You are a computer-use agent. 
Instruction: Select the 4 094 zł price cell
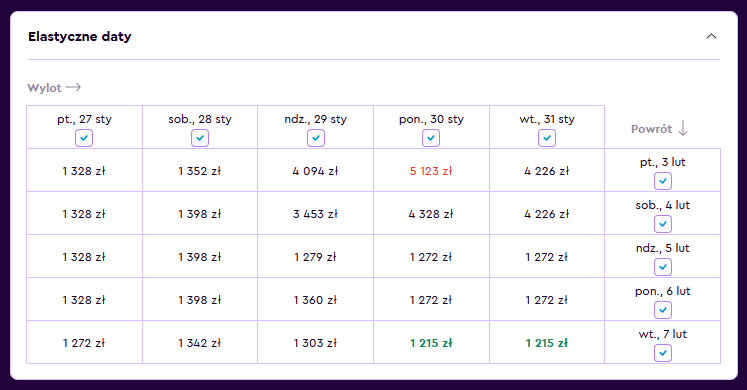click(x=315, y=171)
